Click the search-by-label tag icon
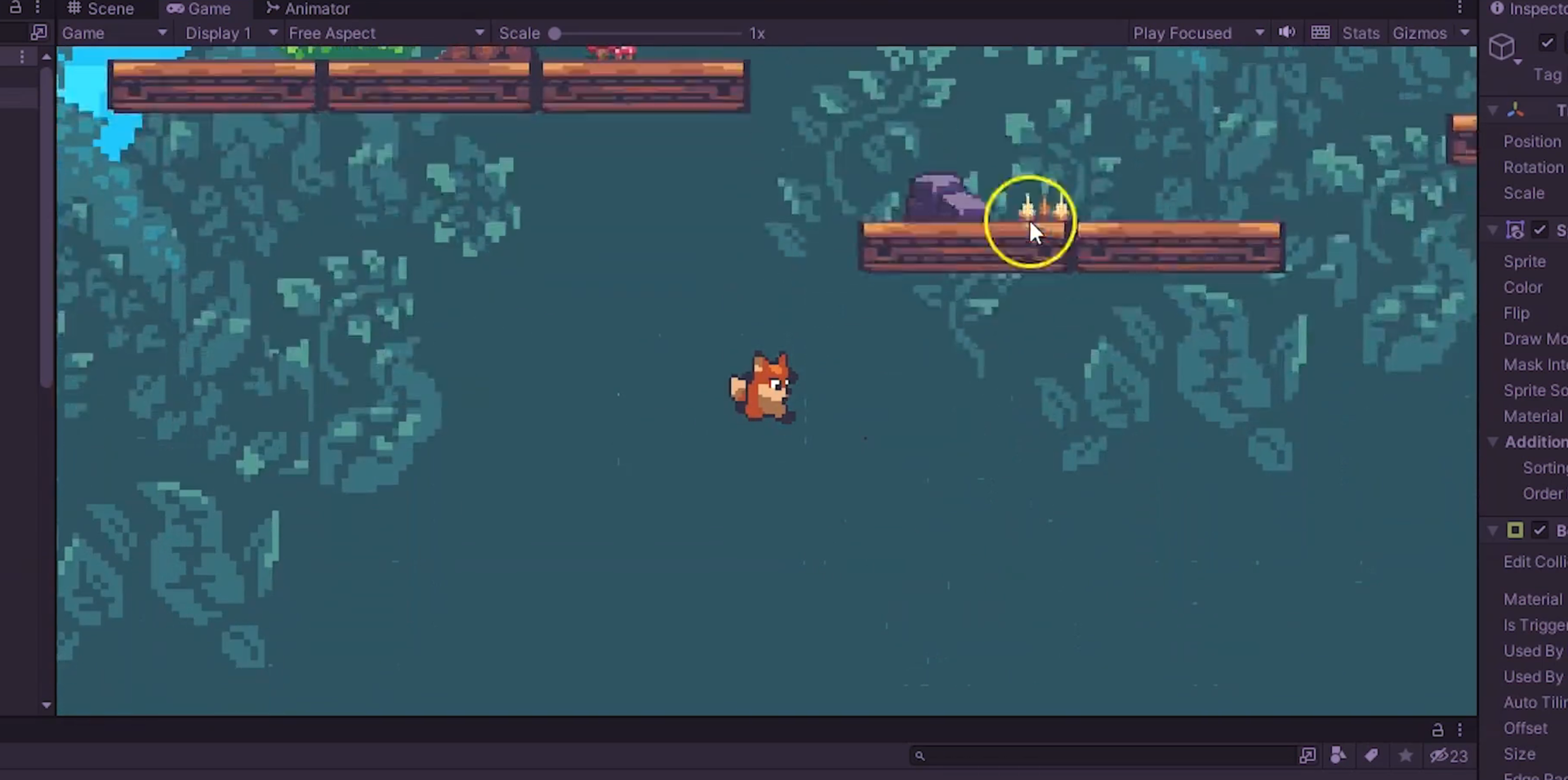 [x=1371, y=755]
